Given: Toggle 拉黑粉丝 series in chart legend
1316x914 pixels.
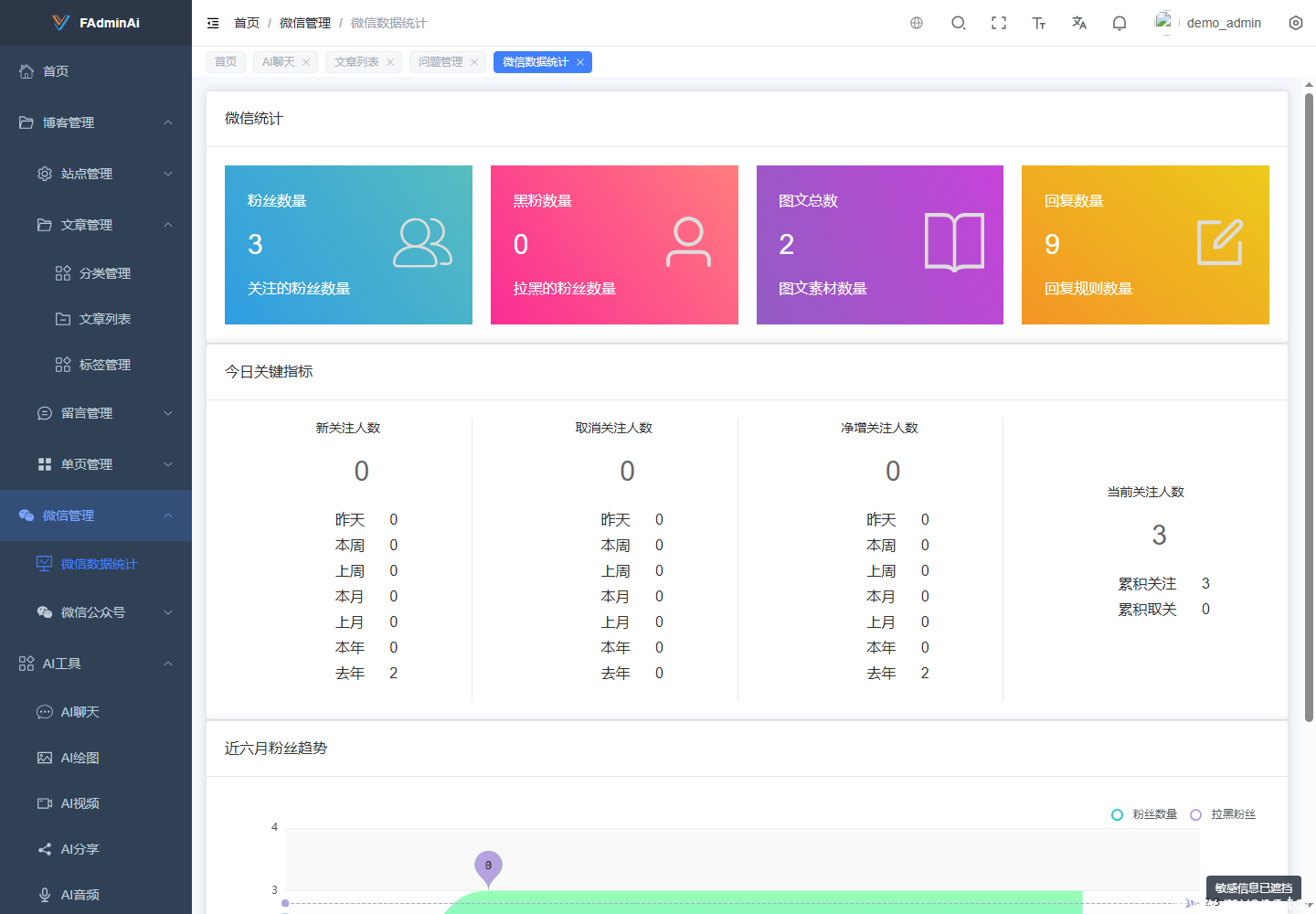Looking at the screenshot, I should pos(1223,814).
